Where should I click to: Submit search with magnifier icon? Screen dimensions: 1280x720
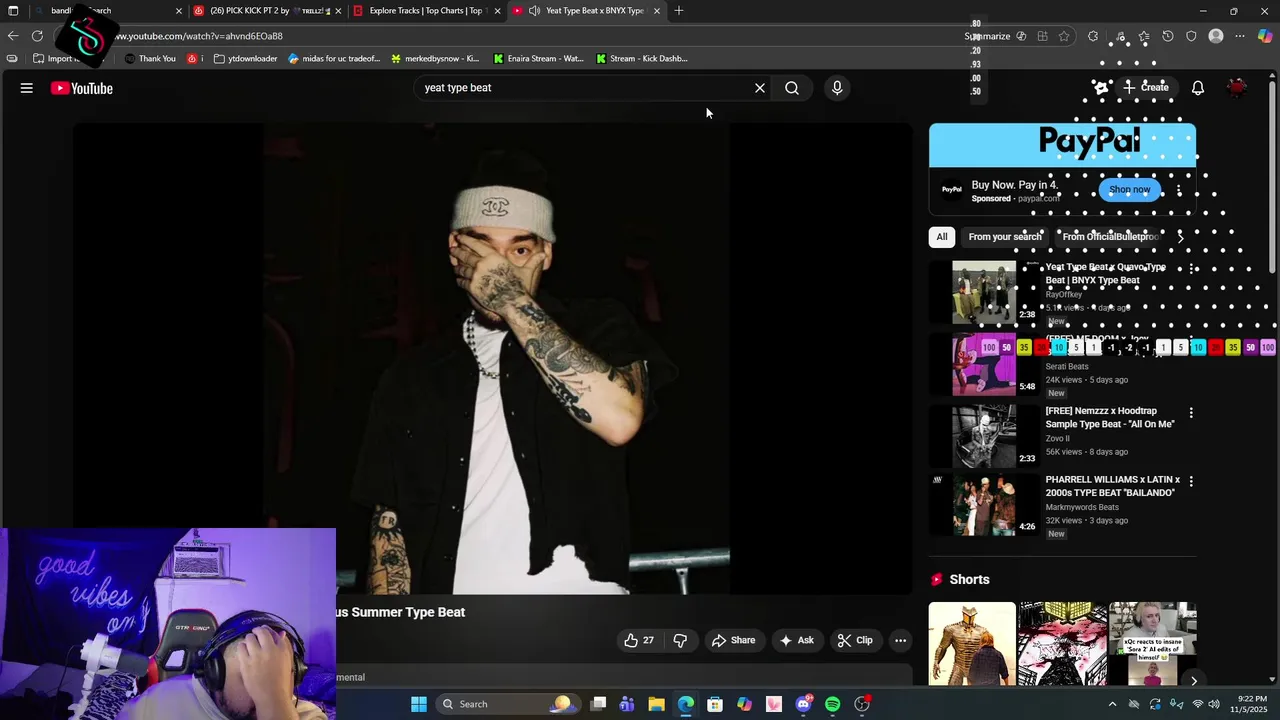click(792, 88)
